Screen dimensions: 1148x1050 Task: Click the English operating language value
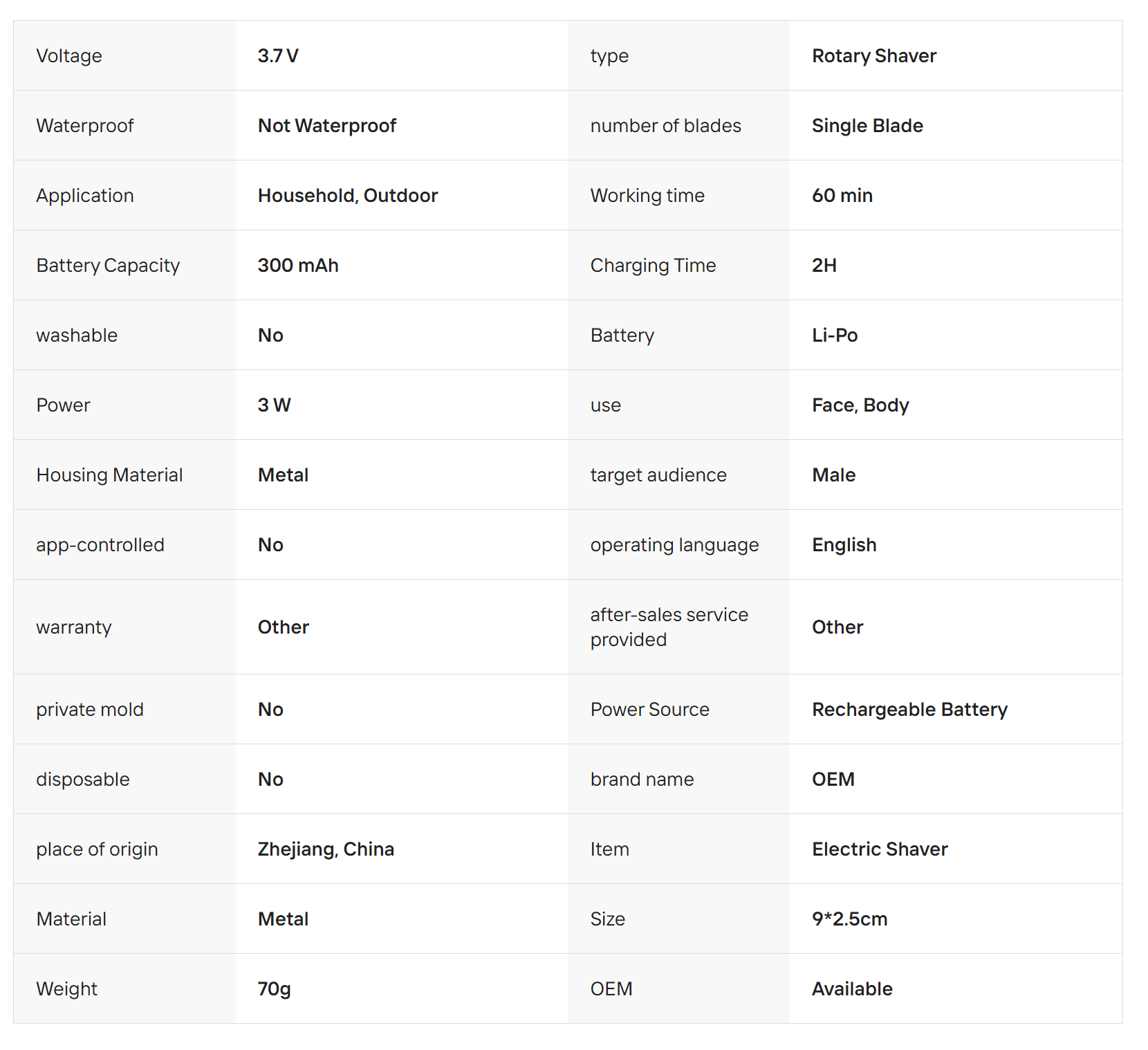844,545
